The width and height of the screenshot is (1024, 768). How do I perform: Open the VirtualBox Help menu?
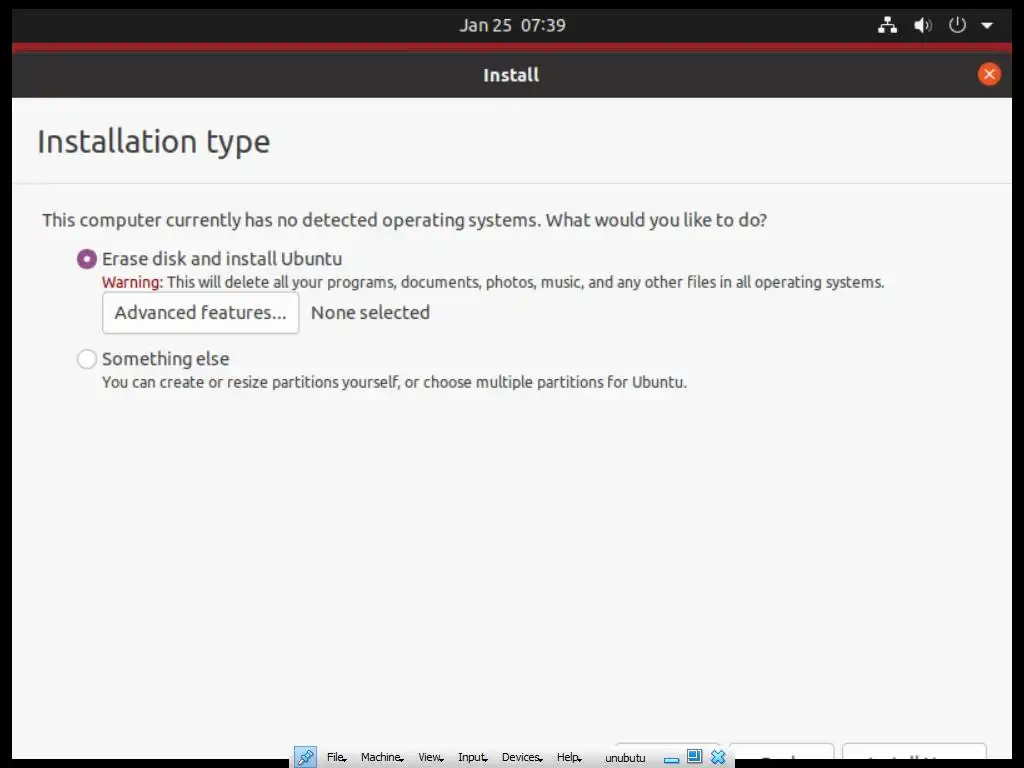pos(569,757)
